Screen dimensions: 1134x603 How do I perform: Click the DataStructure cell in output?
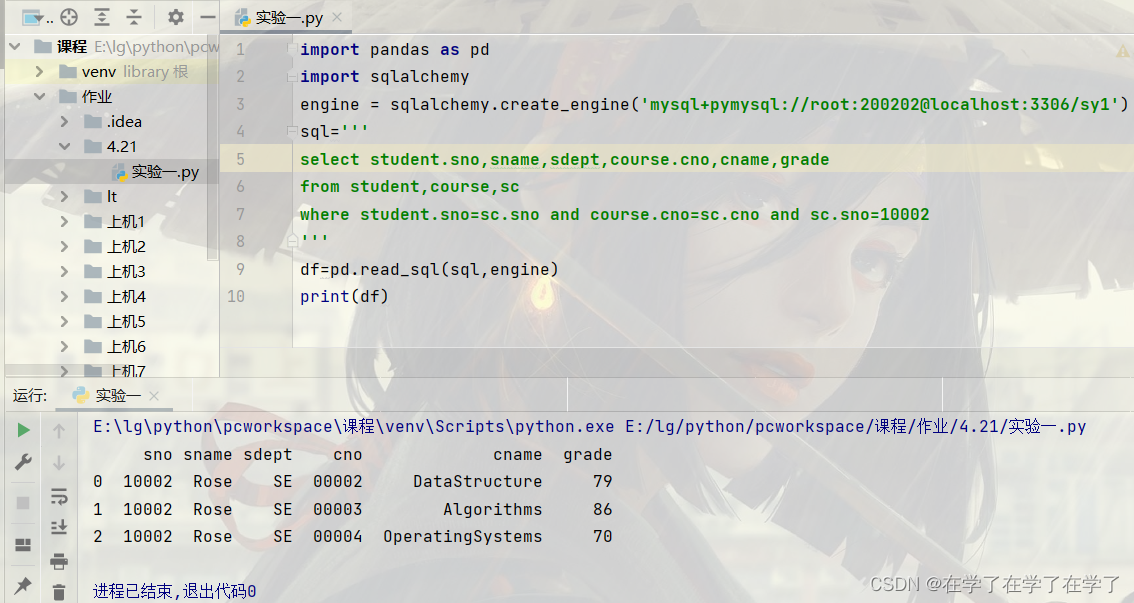coord(477,482)
